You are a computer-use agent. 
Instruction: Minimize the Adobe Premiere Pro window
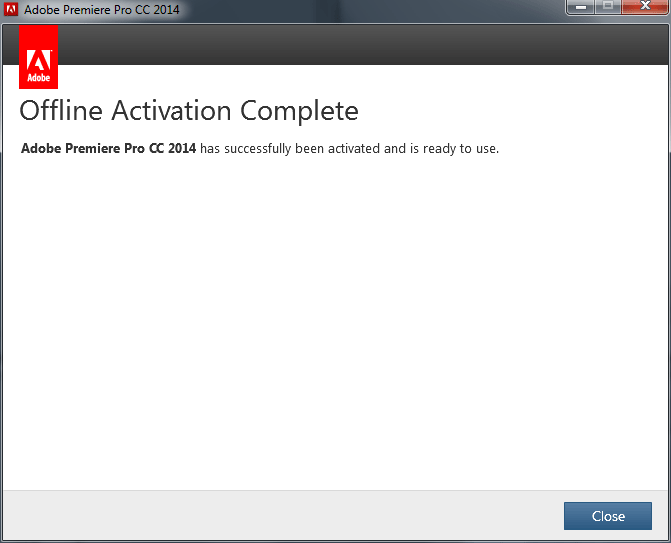pyautogui.click(x=580, y=6)
